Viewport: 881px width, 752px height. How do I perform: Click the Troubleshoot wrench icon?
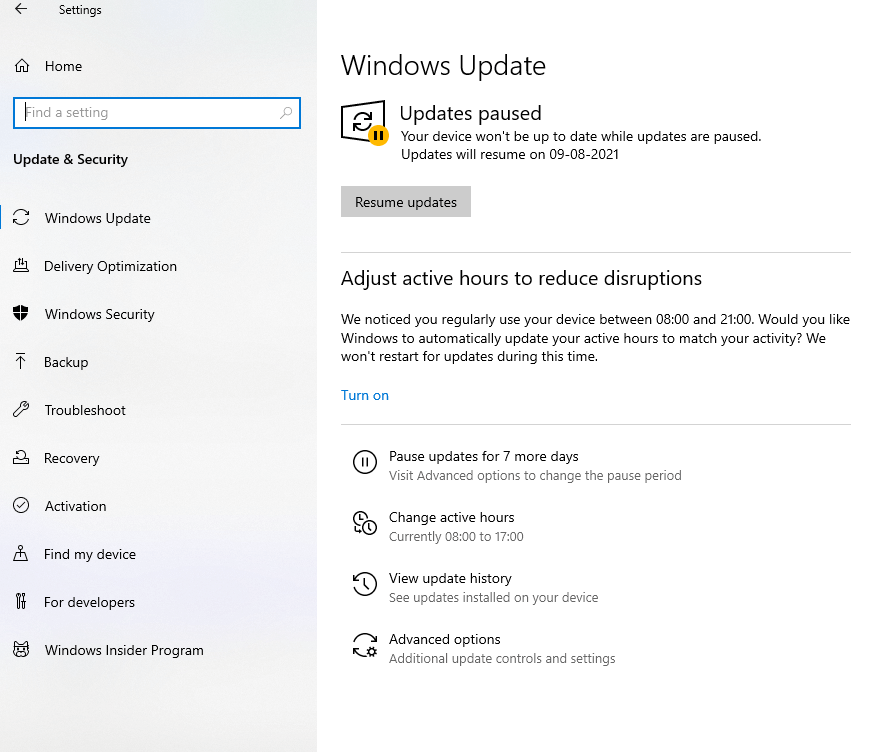[x=22, y=410]
